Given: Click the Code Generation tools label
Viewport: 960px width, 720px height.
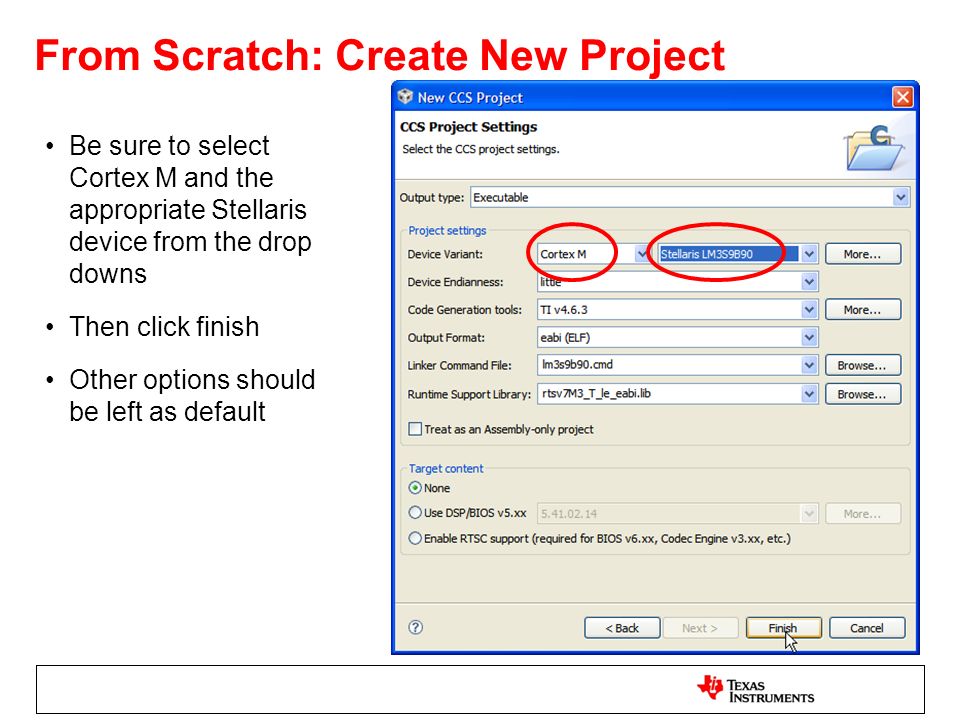Looking at the screenshot, I should tap(465, 310).
